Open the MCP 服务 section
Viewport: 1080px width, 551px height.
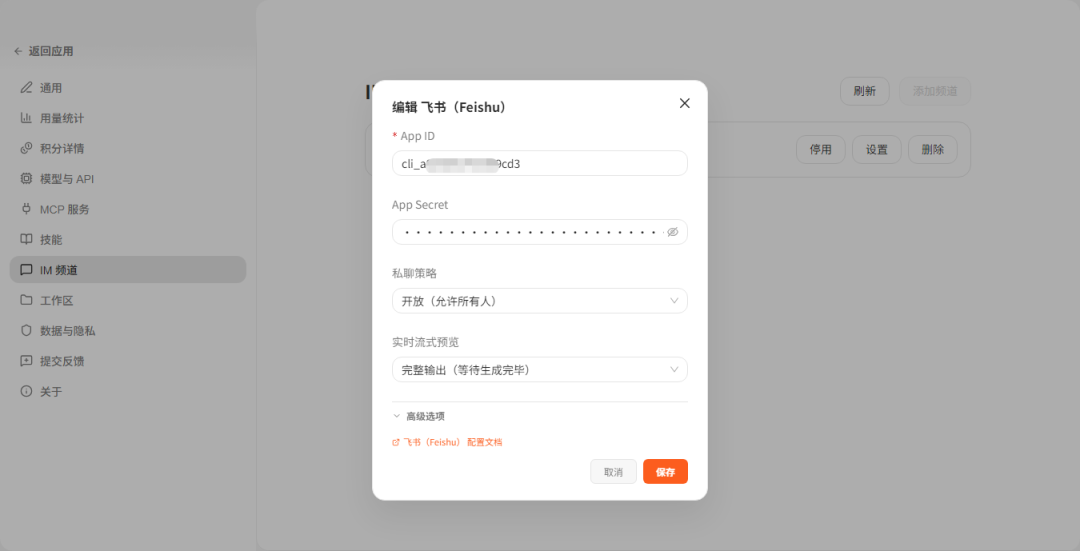[x=127, y=209]
